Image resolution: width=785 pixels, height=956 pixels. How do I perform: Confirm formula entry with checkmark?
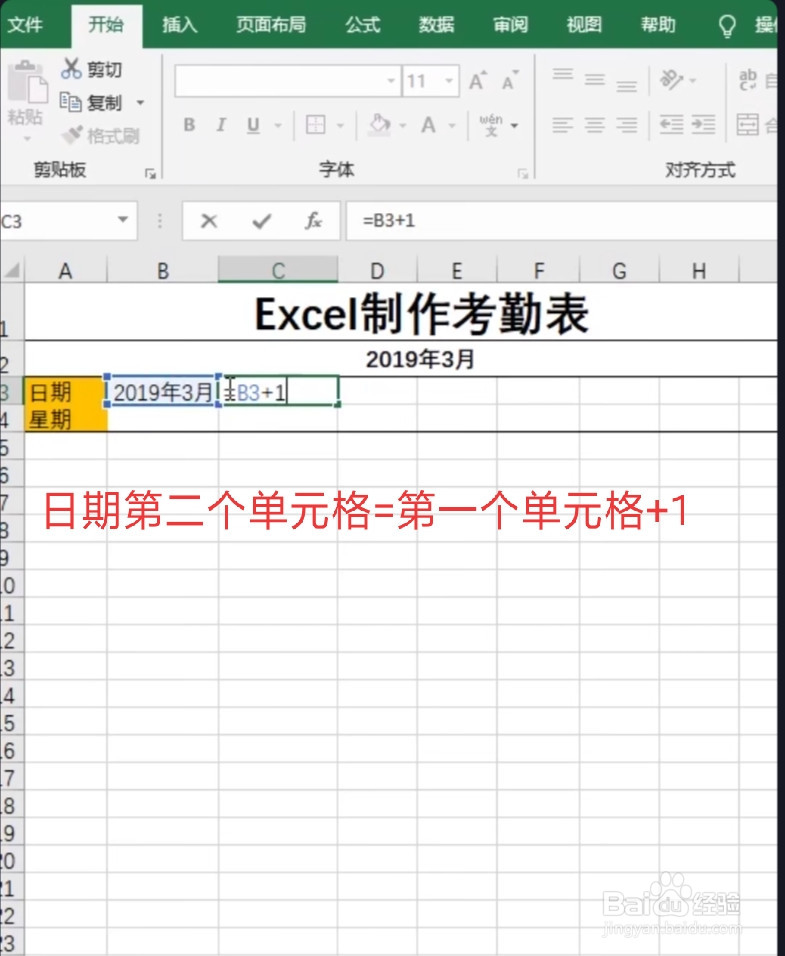(261, 221)
